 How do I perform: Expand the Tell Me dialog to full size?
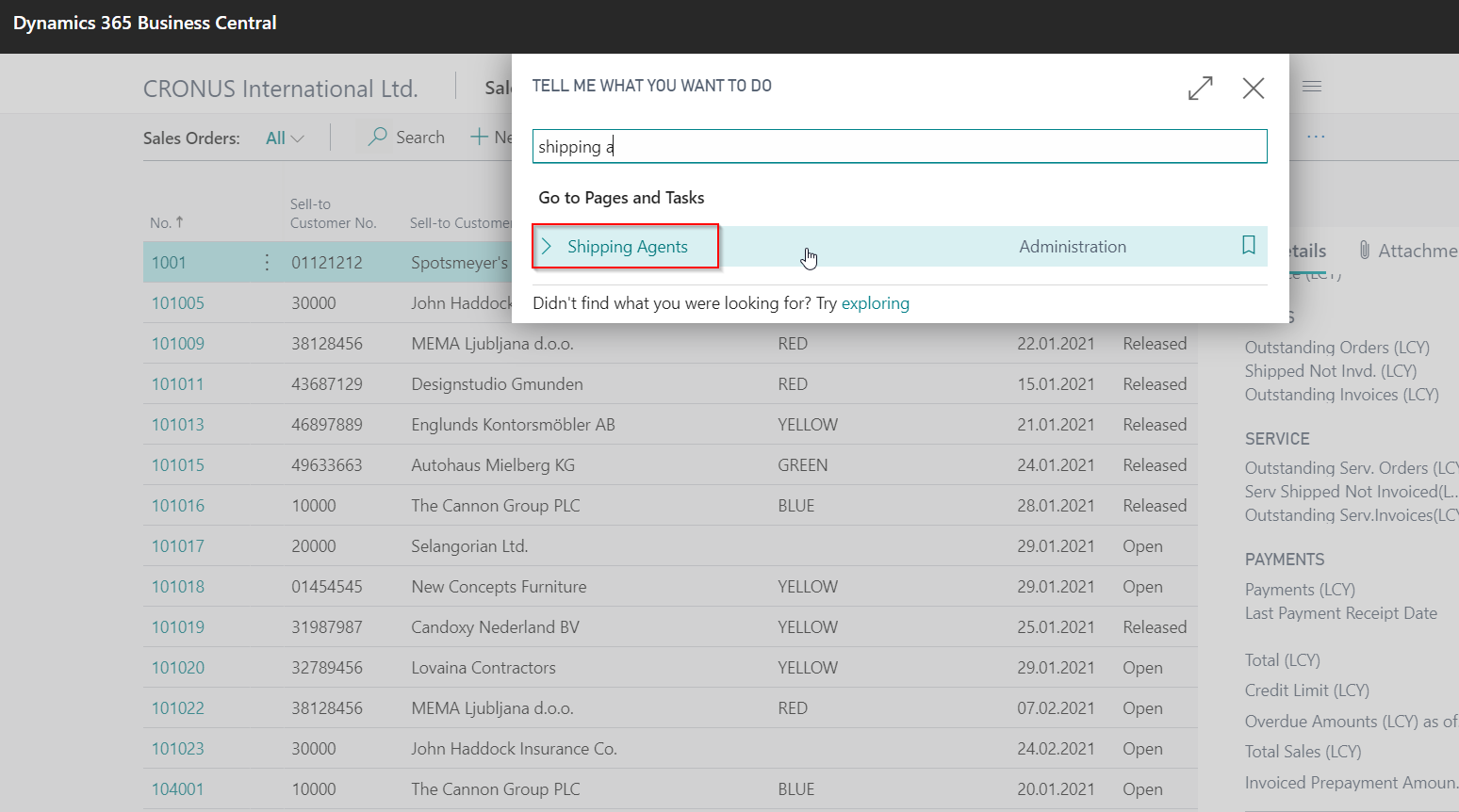pos(1200,89)
